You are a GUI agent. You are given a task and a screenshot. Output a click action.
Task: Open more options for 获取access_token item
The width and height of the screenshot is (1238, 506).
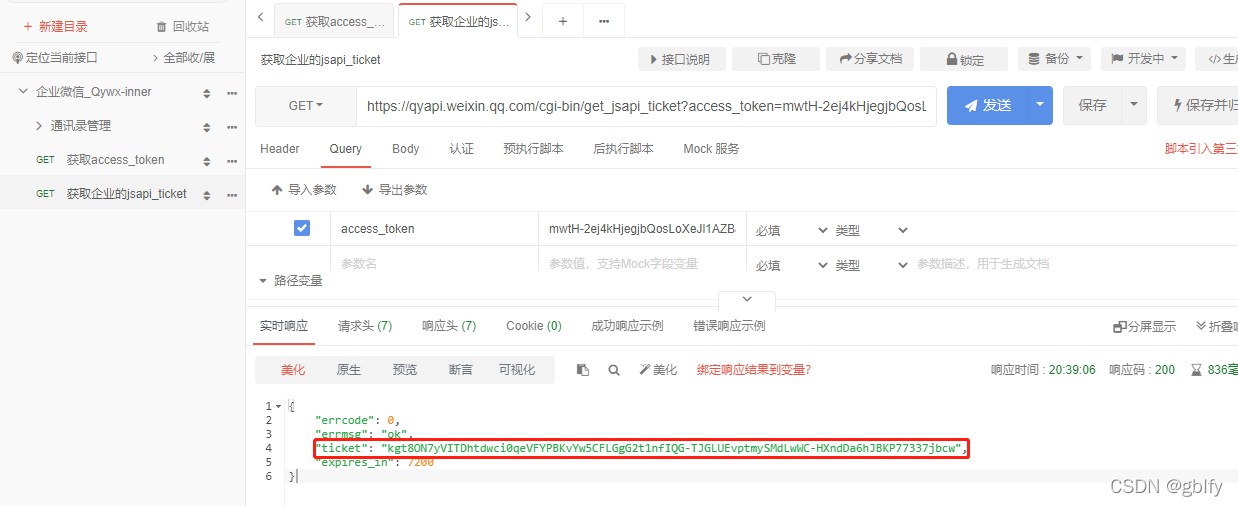point(232,161)
